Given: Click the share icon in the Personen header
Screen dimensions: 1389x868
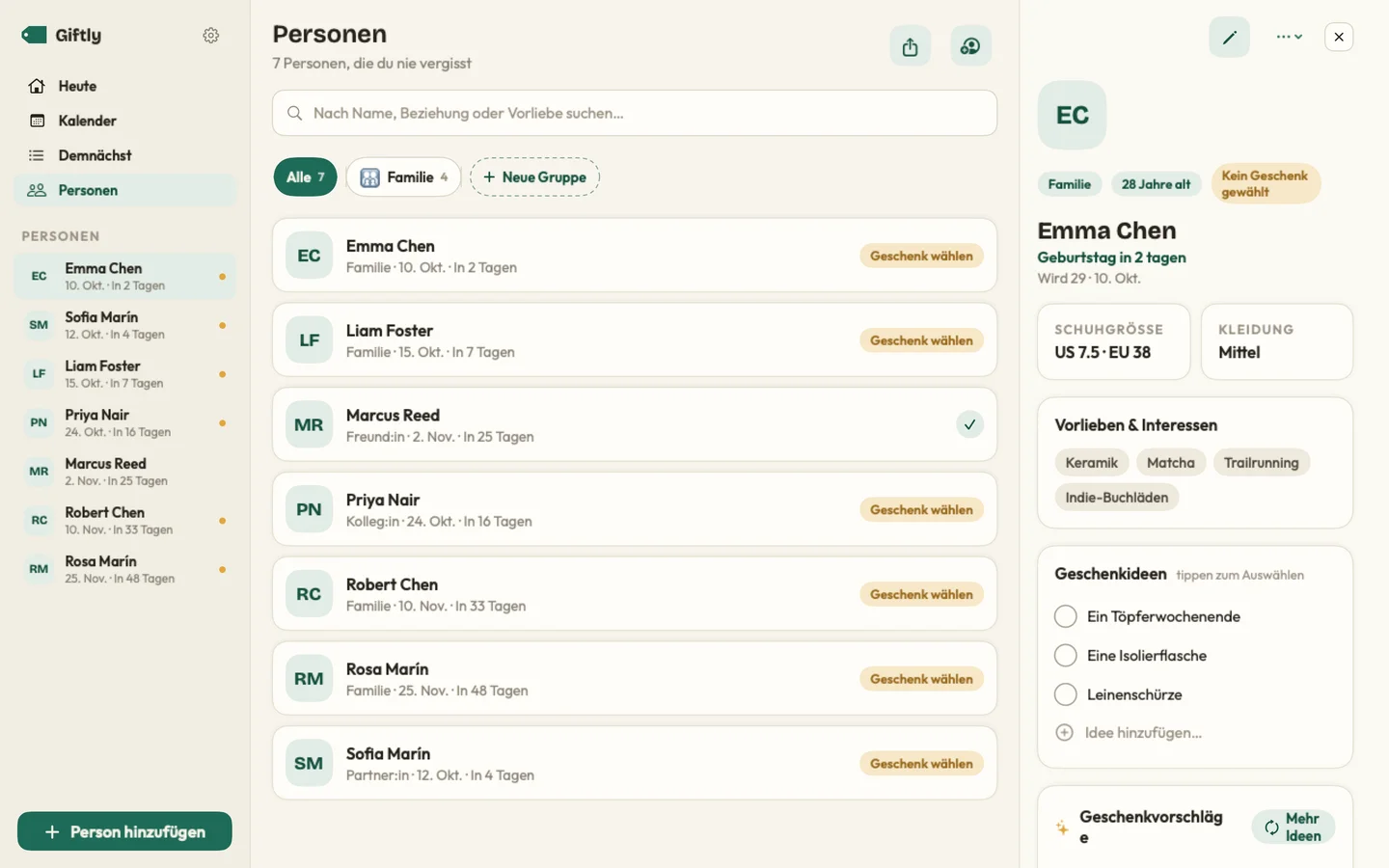Looking at the screenshot, I should pos(911,46).
